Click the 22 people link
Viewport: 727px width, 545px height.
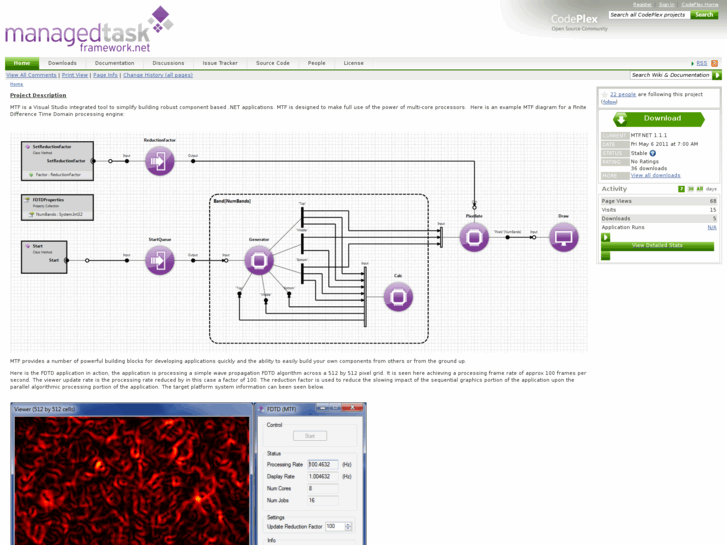click(623, 94)
